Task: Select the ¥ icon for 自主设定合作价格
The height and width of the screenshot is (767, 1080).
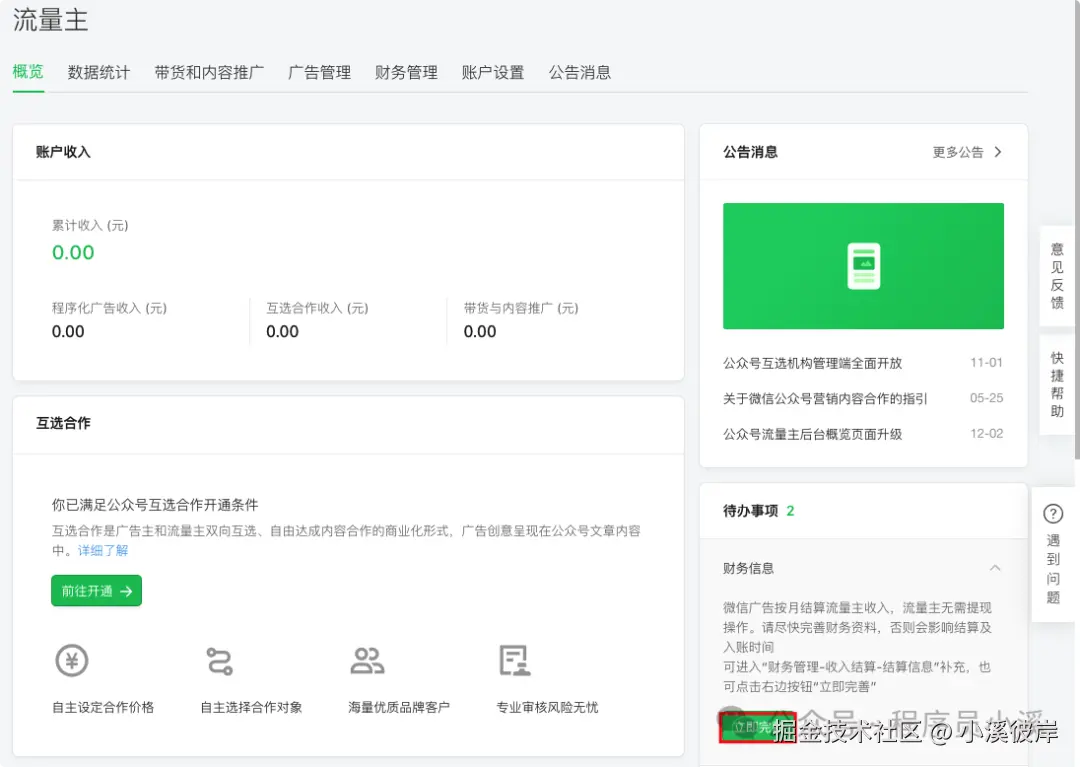Action: 70,660
